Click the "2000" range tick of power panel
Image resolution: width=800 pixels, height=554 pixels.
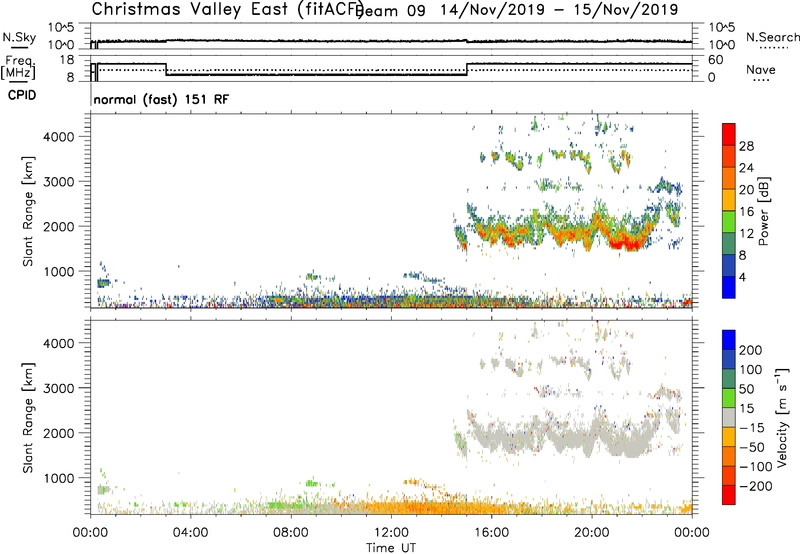[59, 226]
